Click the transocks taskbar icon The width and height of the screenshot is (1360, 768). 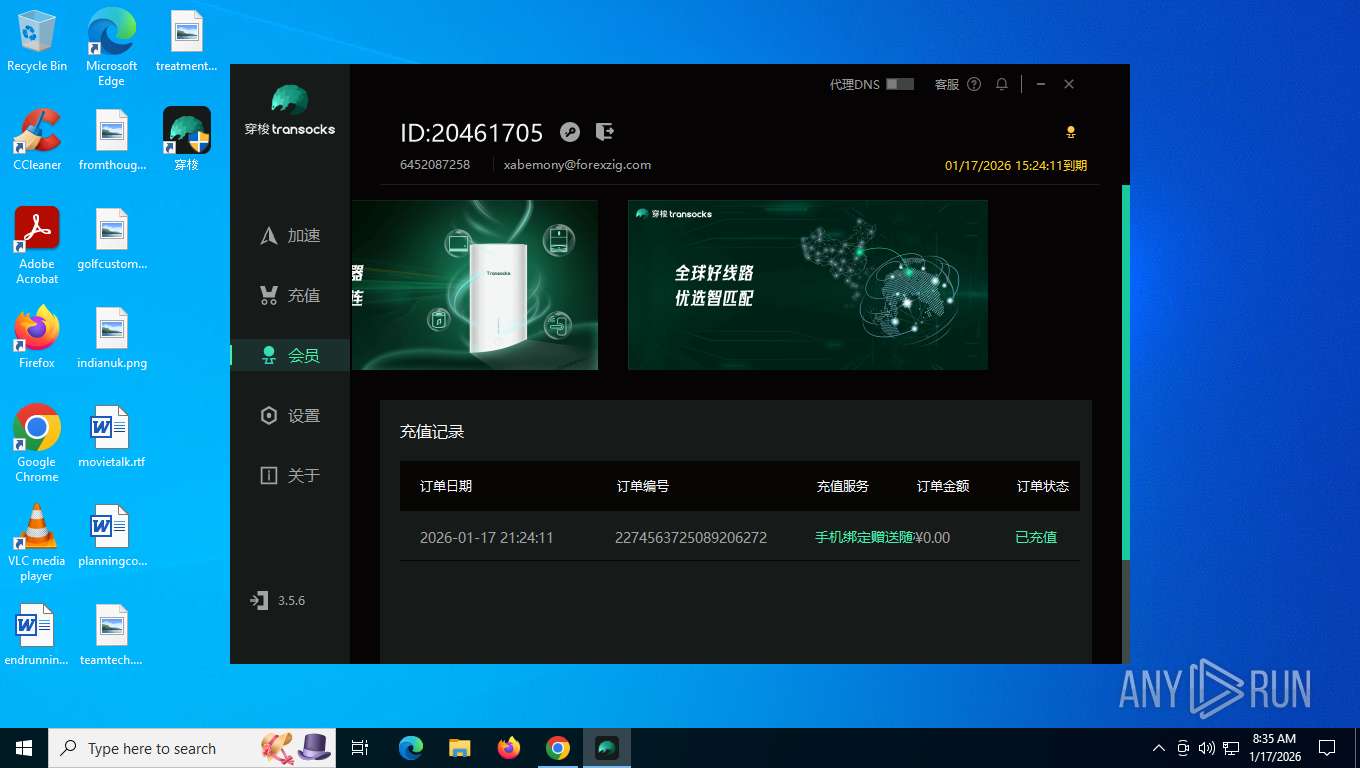click(x=607, y=748)
